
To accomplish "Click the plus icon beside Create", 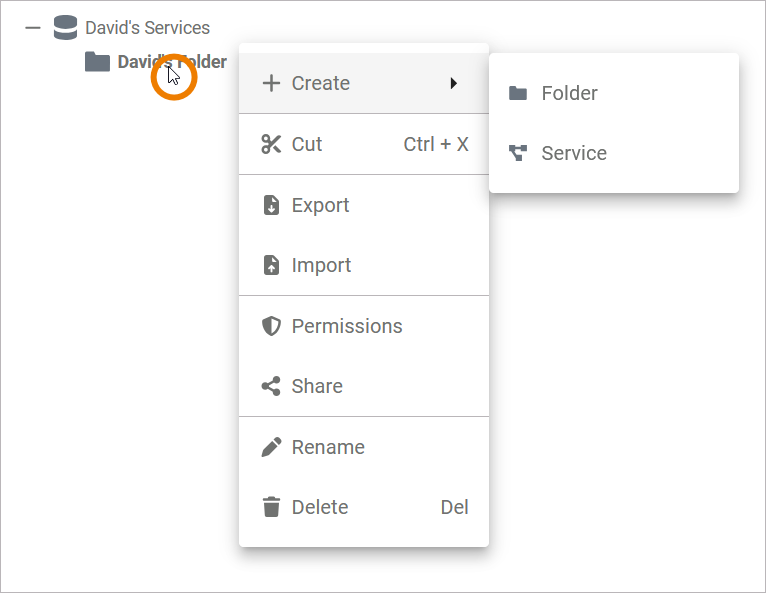I will point(271,83).
